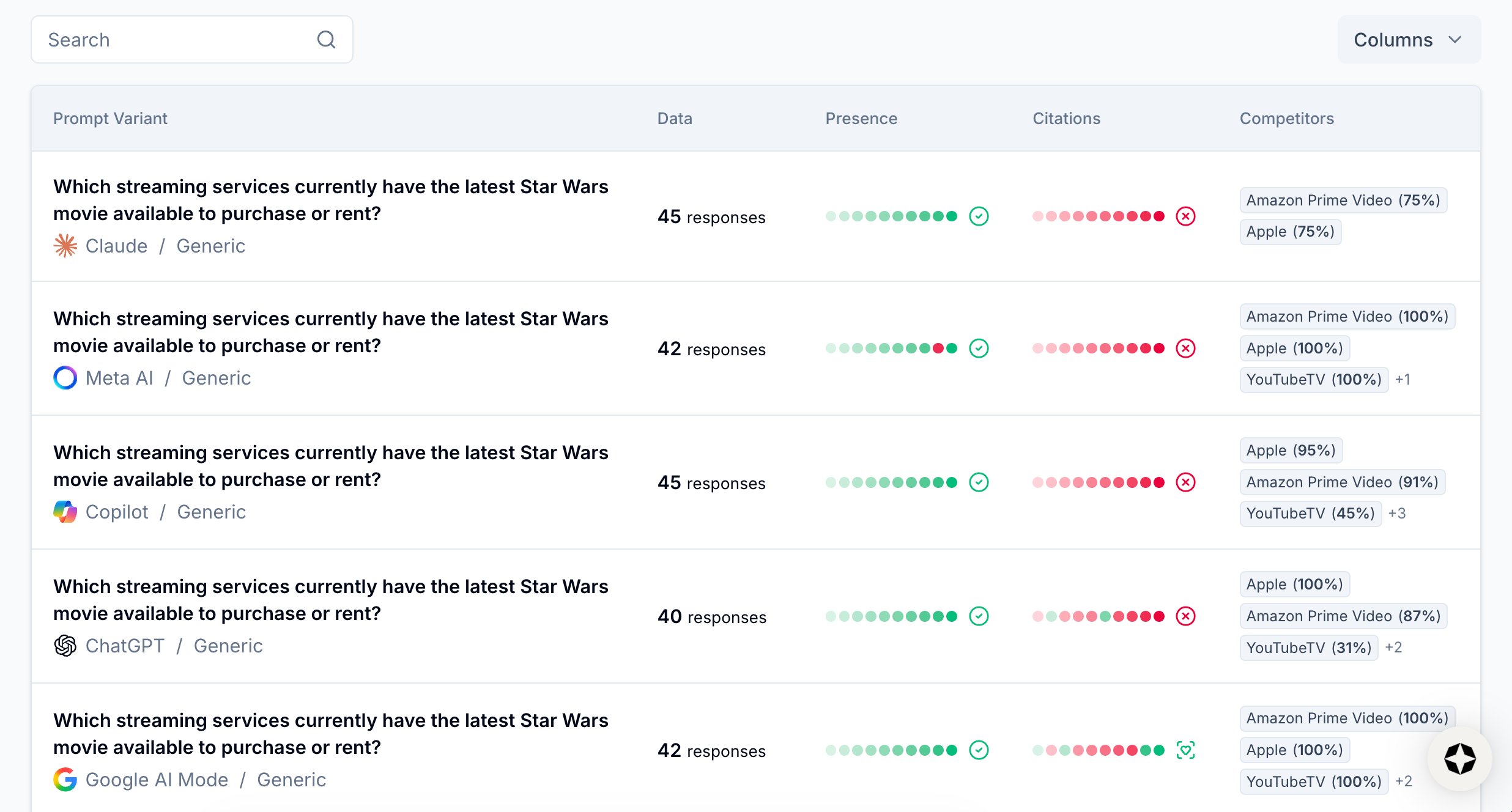Click the Amazon Prime Video (75%) tag
1512x812 pixels.
(1343, 201)
